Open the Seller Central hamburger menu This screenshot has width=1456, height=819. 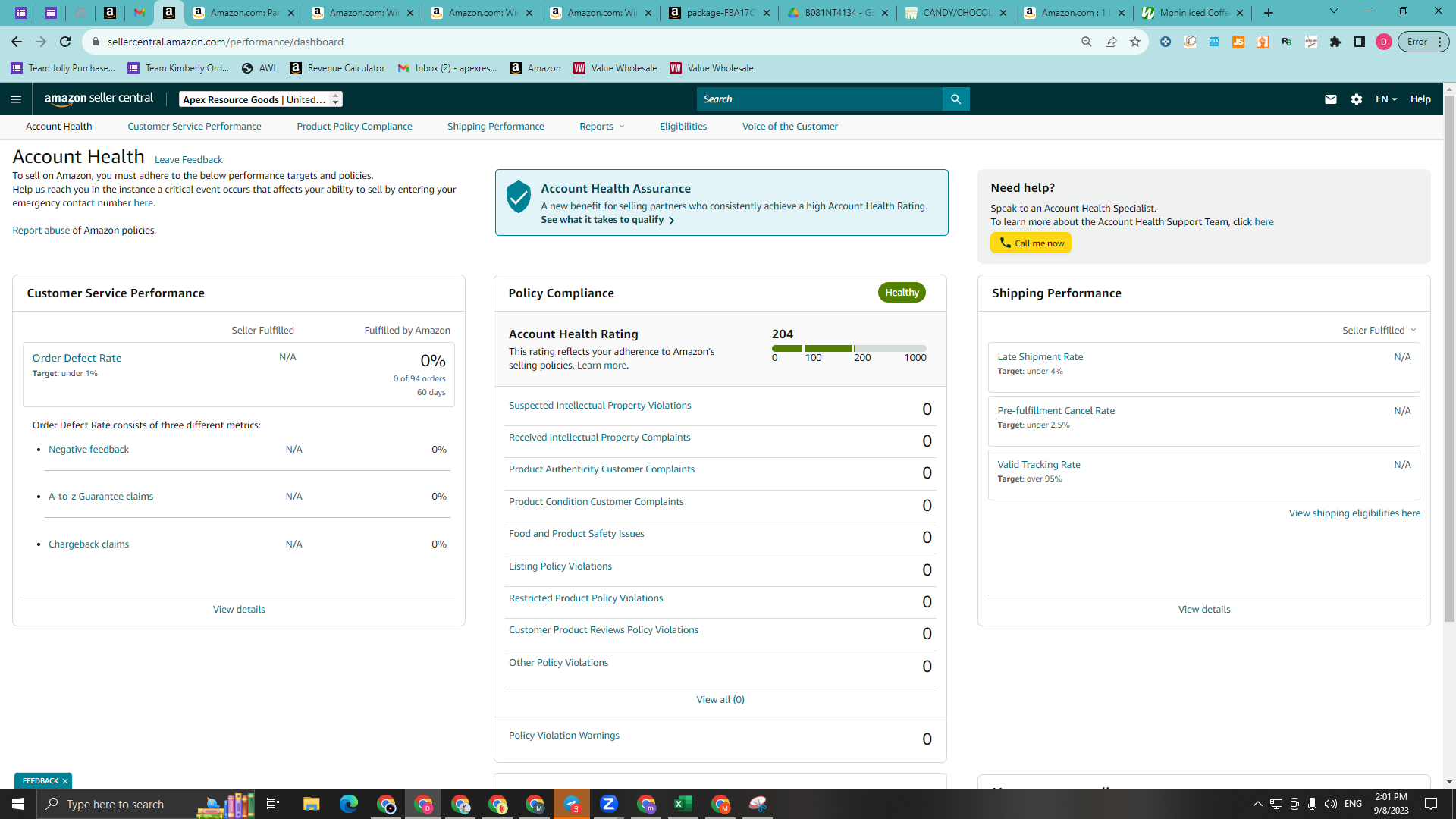tap(16, 99)
